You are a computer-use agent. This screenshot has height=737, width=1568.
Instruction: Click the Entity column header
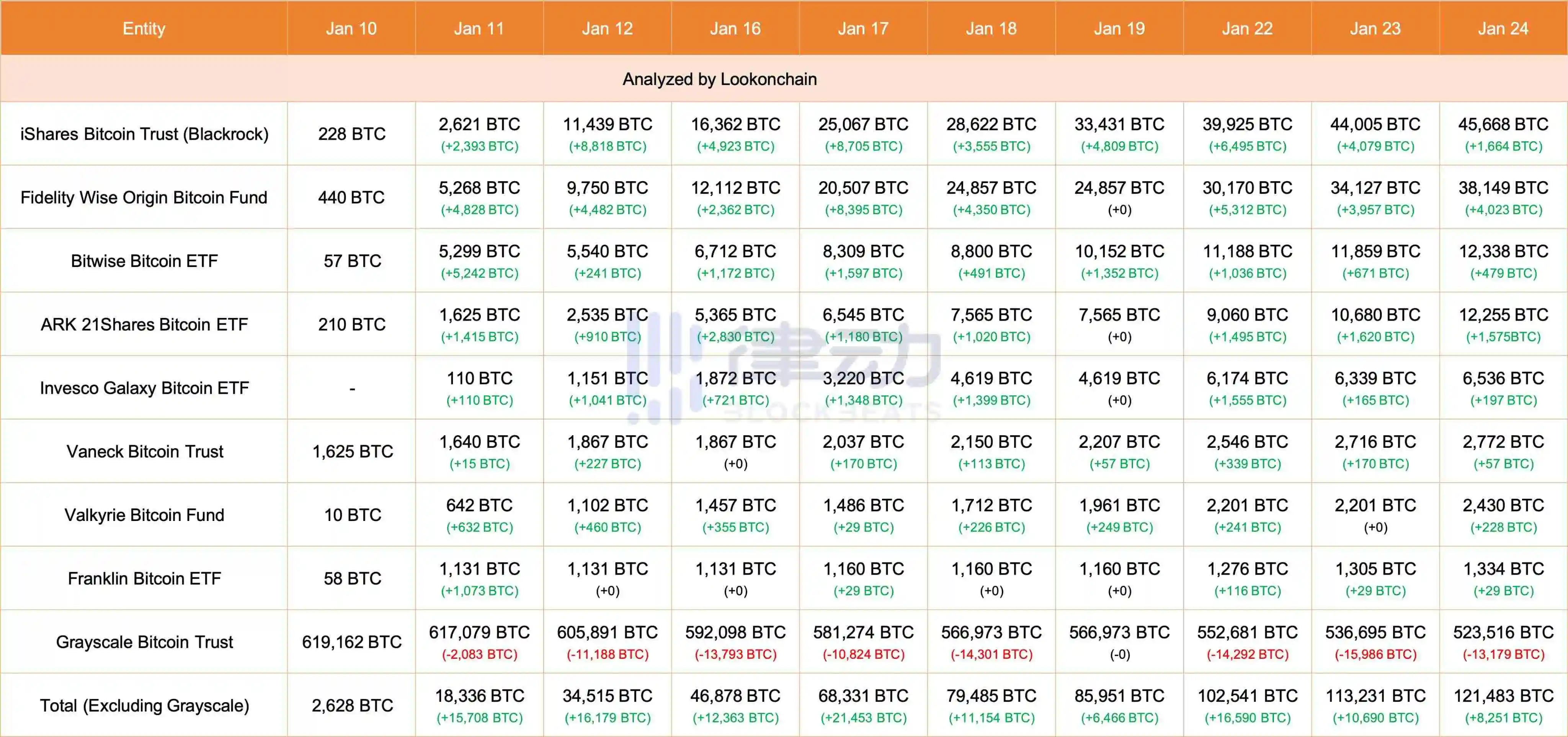[144, 29]
